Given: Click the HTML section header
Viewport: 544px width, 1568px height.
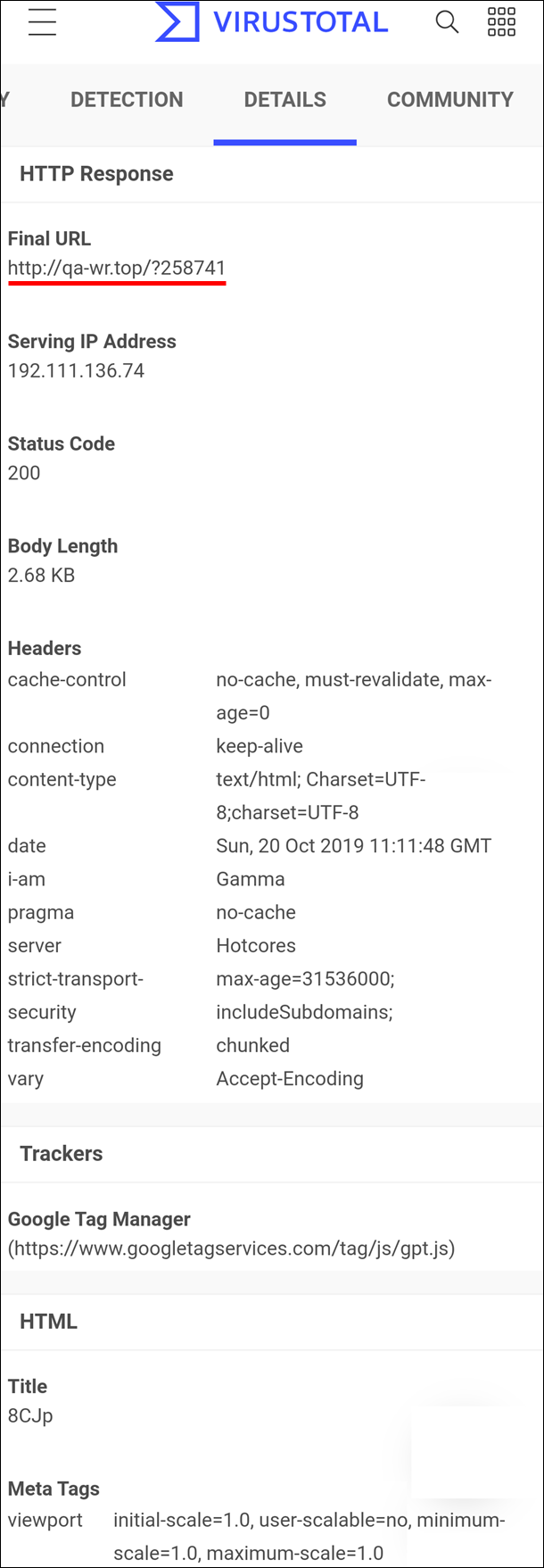Looking at the screenshot, I should point(48,1322).
